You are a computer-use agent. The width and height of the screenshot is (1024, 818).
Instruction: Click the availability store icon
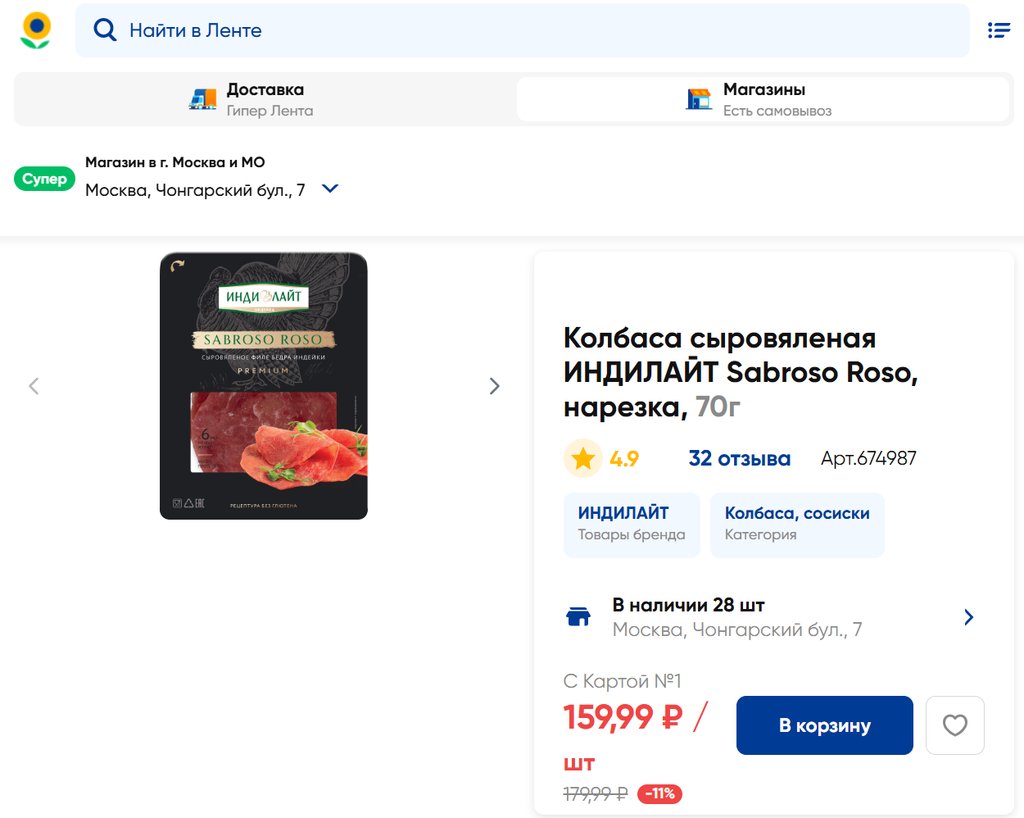[579, 617]
